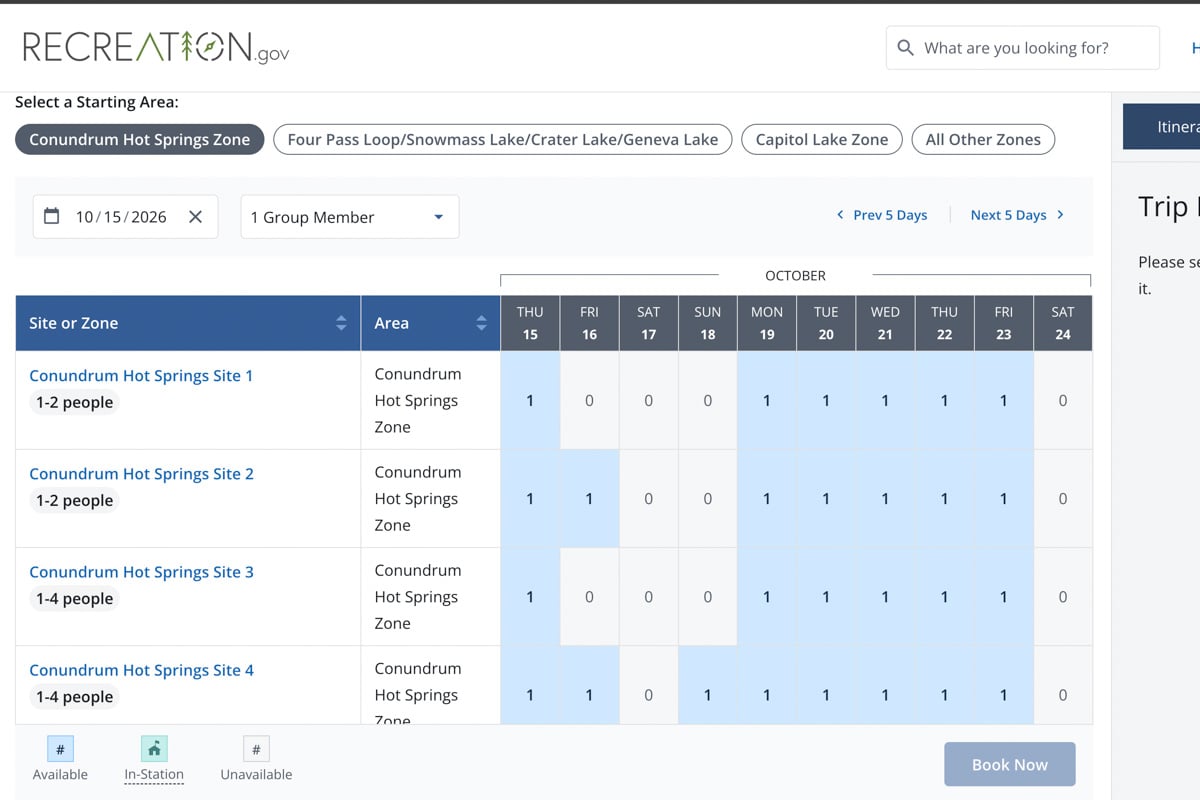Click the Recreation.gov logo
Viewport: 1200px width, 800px height.
[156, 48]
